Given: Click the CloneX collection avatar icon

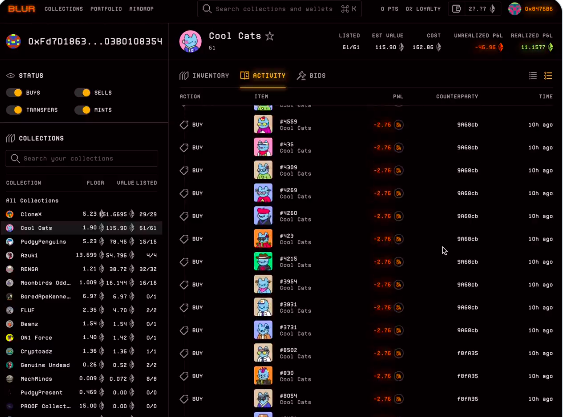Looking at the screenshot, I should [10, 214].
